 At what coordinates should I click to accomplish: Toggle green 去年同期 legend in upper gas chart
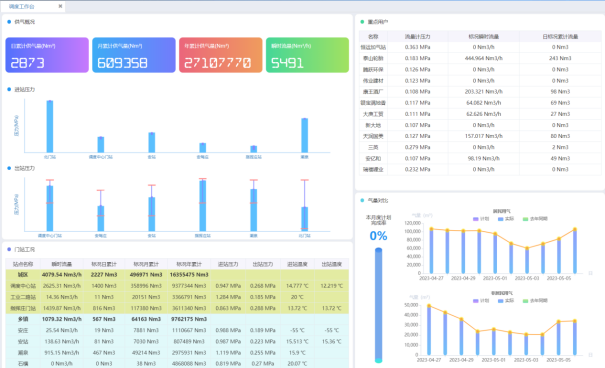pos(535,219)
